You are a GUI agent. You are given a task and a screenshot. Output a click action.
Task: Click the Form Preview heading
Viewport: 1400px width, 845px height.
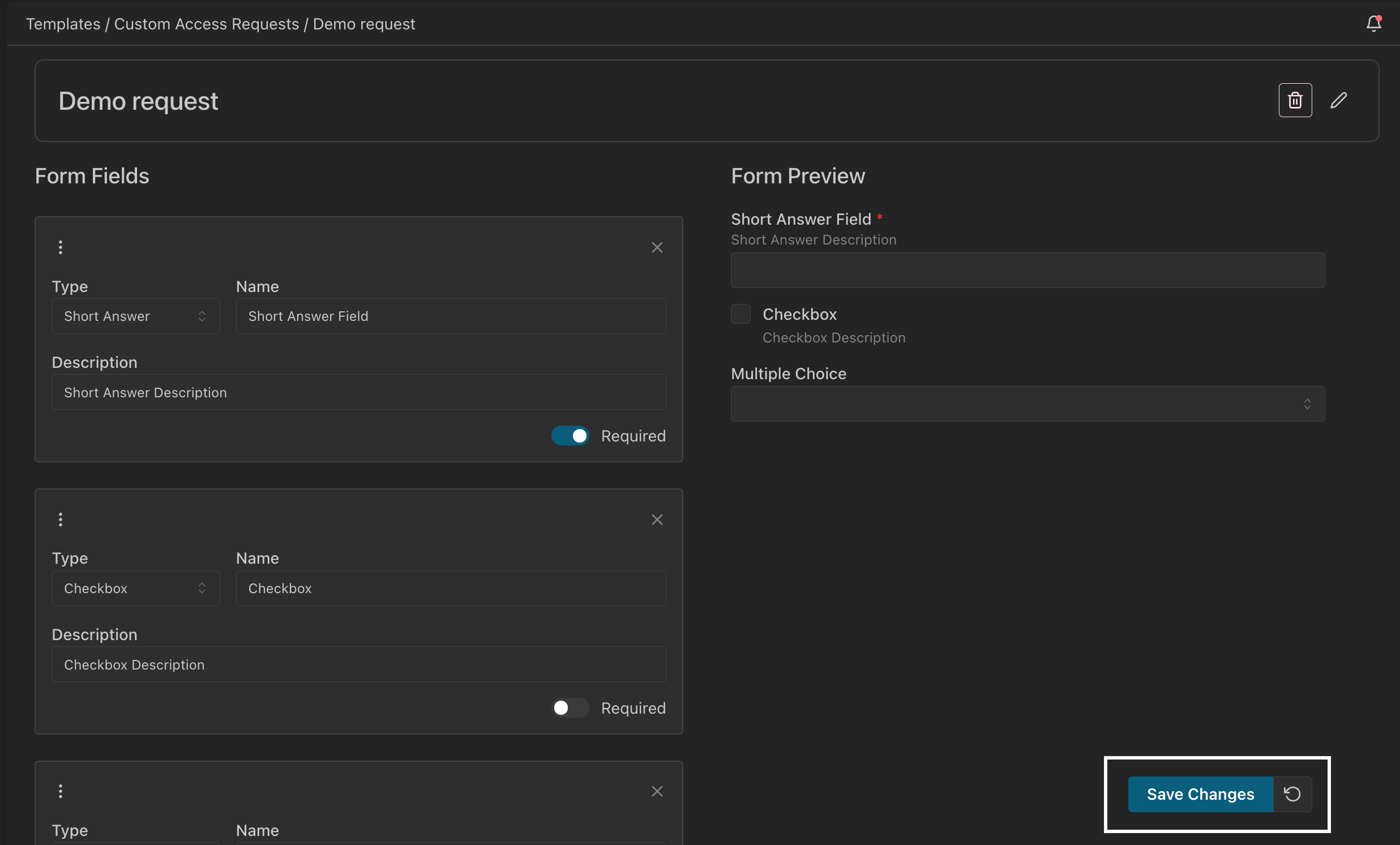point(798,176)
